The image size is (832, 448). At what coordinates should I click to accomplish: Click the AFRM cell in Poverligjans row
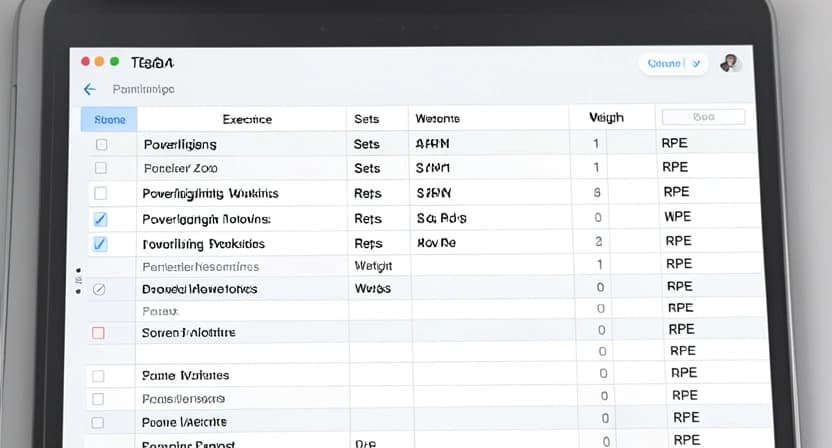pos(432,143)
